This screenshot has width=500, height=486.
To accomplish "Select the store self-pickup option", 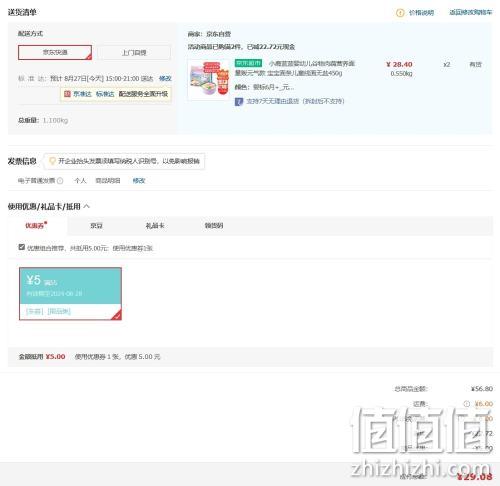I will pos(134,52).
